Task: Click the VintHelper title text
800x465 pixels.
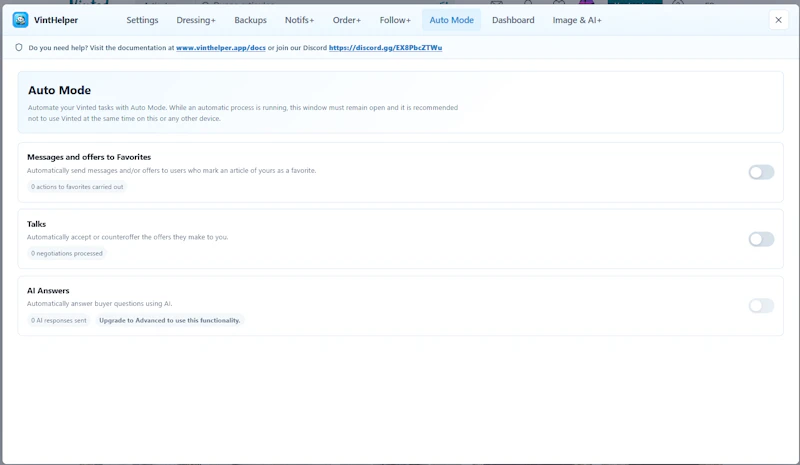Action: (56, 20)
